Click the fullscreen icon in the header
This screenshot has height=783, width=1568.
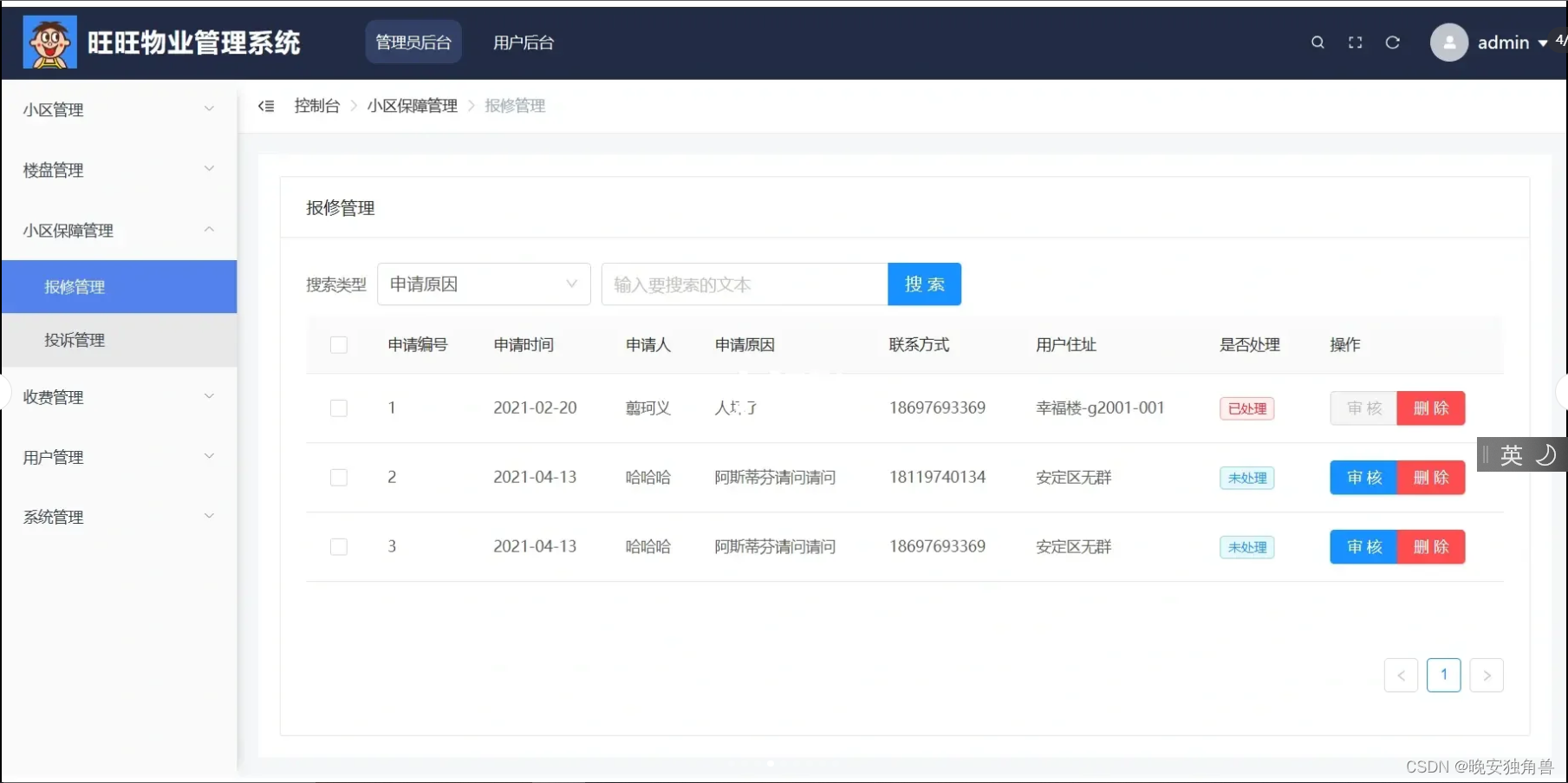1355,42
